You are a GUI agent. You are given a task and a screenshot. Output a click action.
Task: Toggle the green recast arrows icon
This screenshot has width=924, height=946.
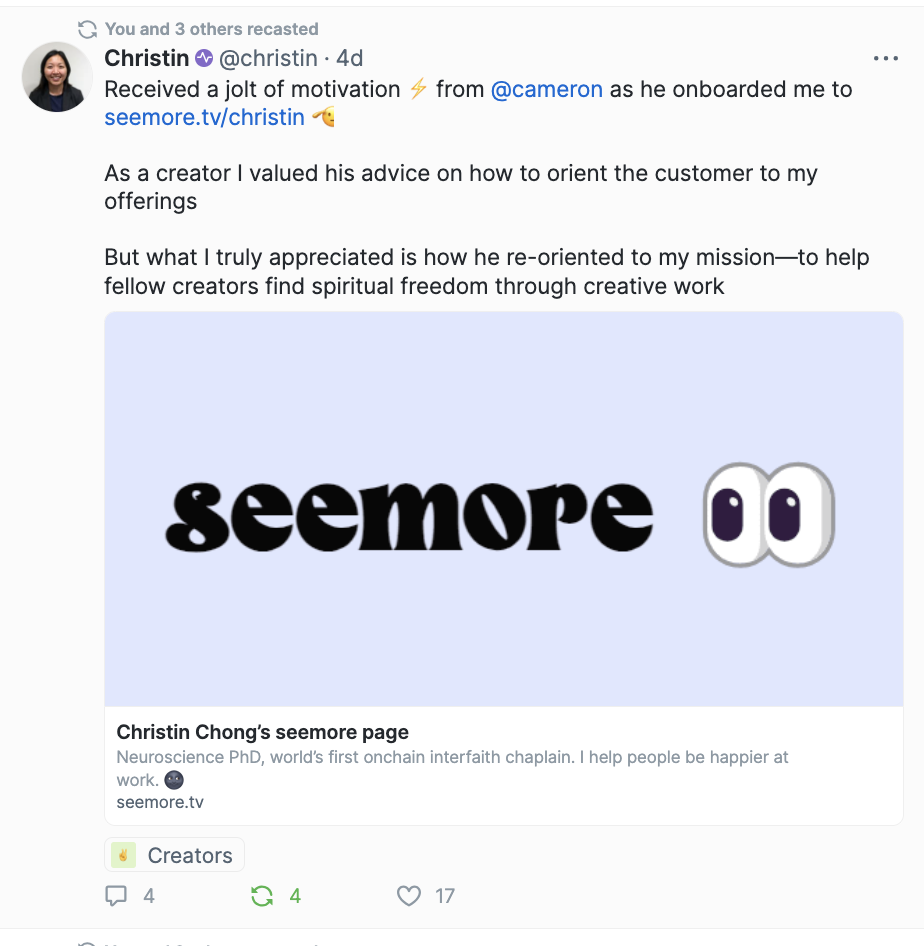pyautogui.click(x=262, y=896)
